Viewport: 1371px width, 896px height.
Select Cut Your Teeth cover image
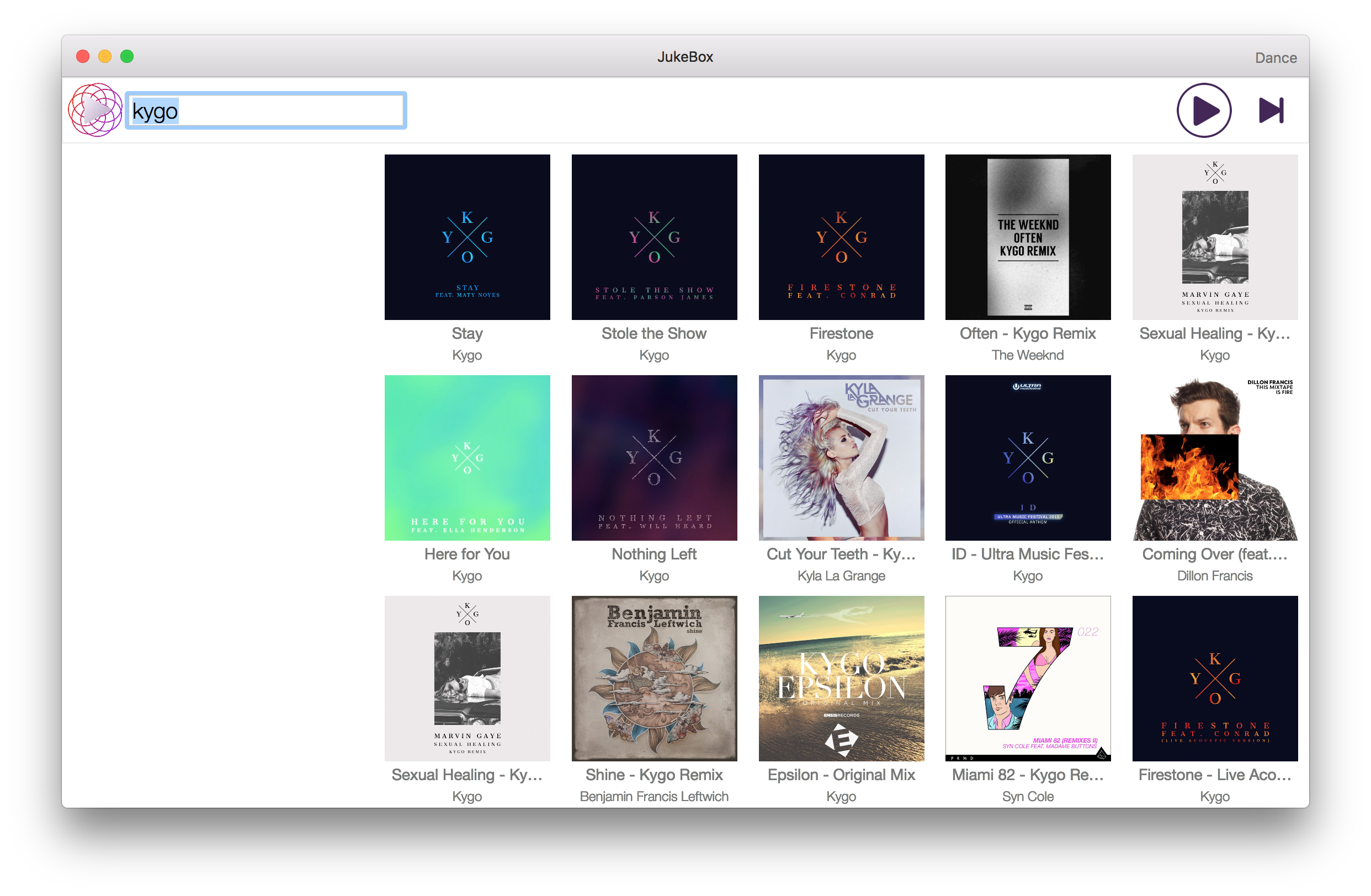841,458
